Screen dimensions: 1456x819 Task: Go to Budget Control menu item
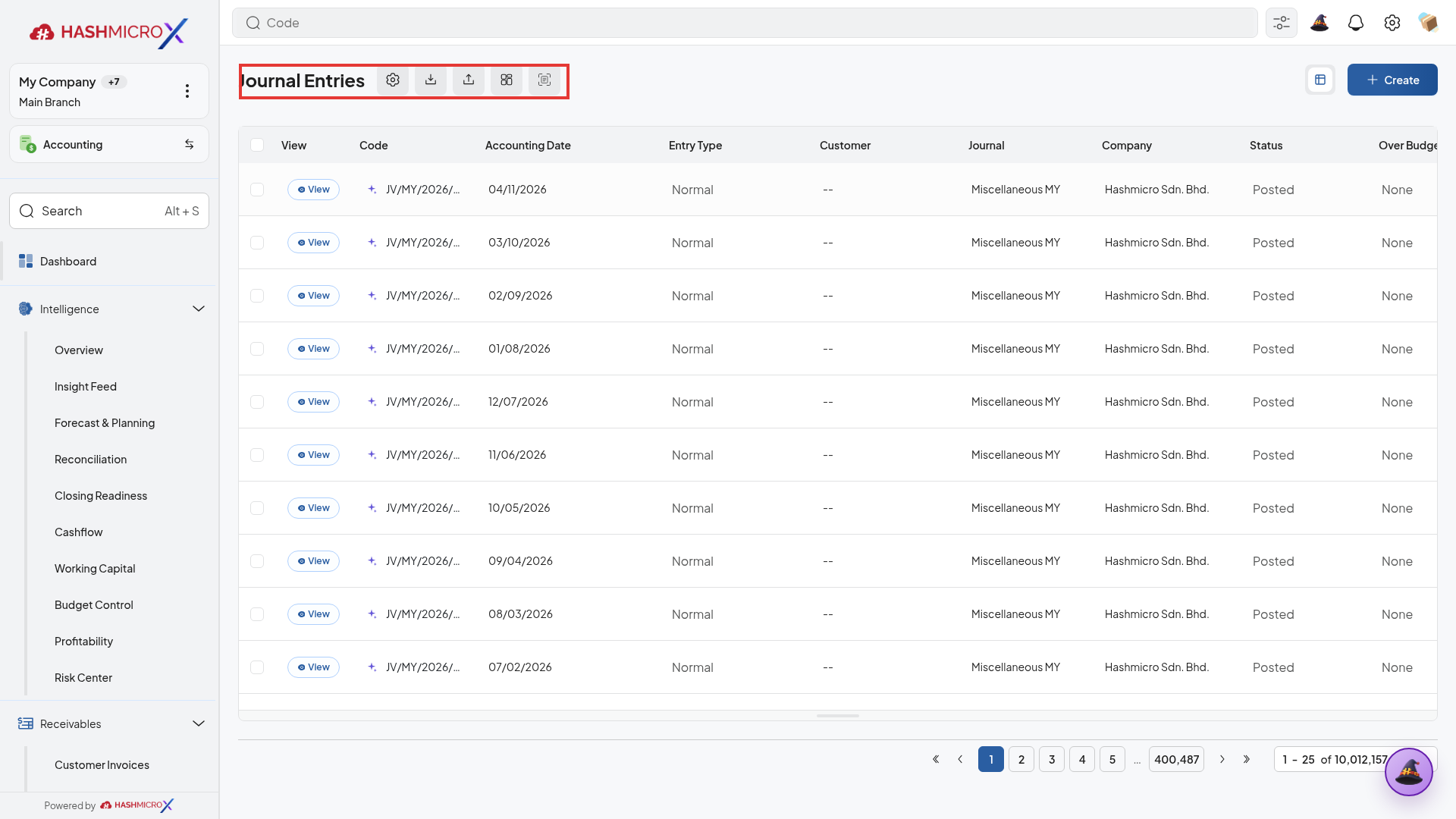94,605
